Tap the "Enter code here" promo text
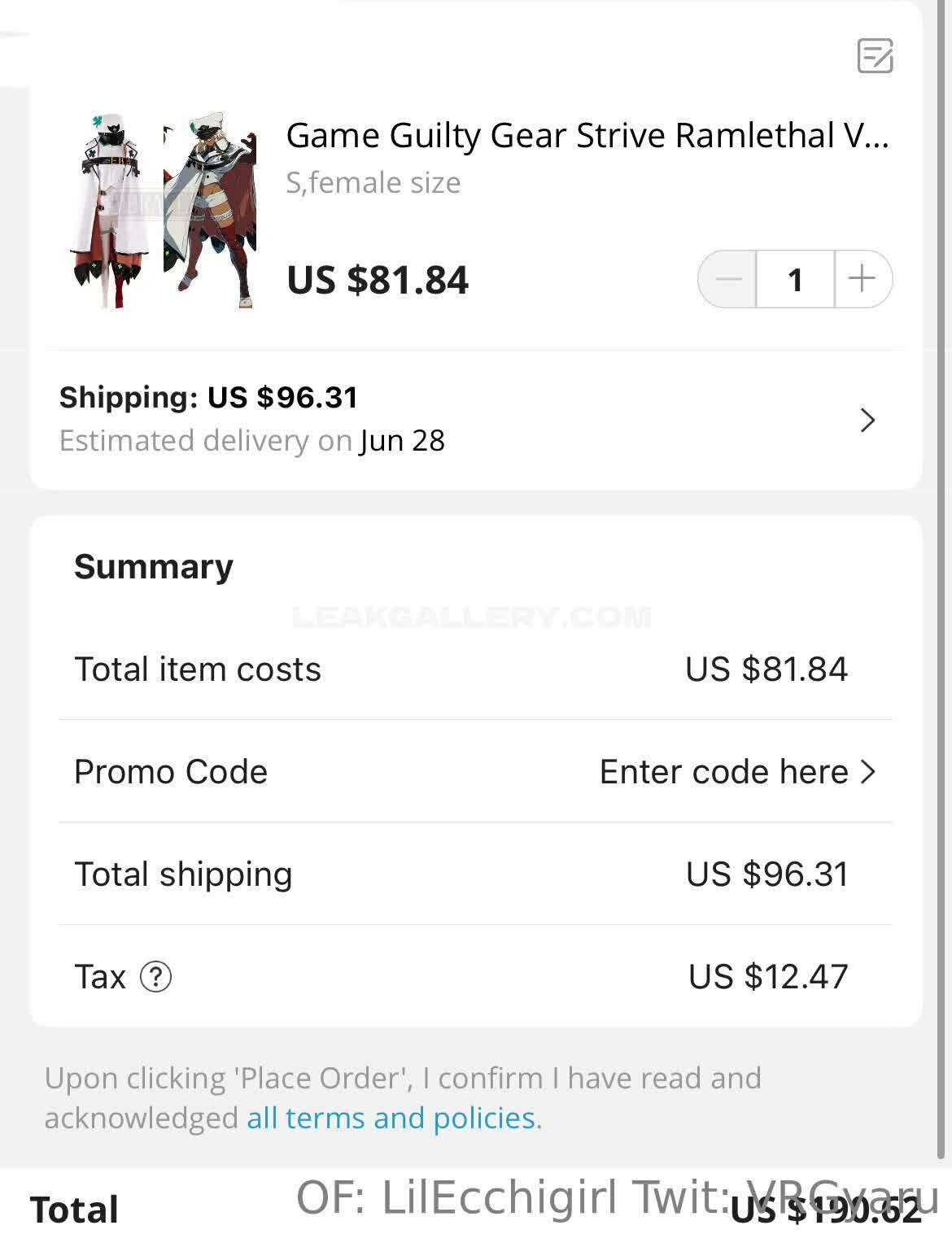 point(723,771)
